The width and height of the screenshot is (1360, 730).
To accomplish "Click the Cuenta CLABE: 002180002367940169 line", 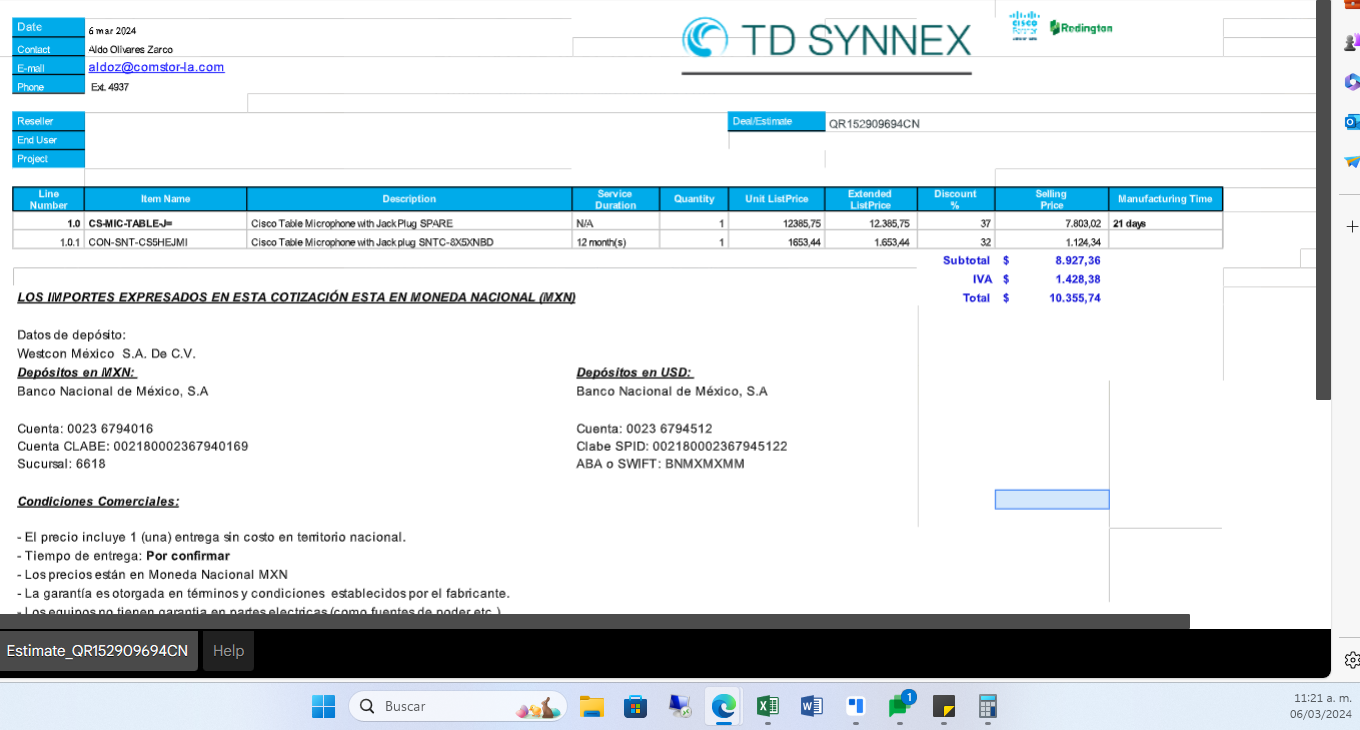I will (x=133, y=446).
